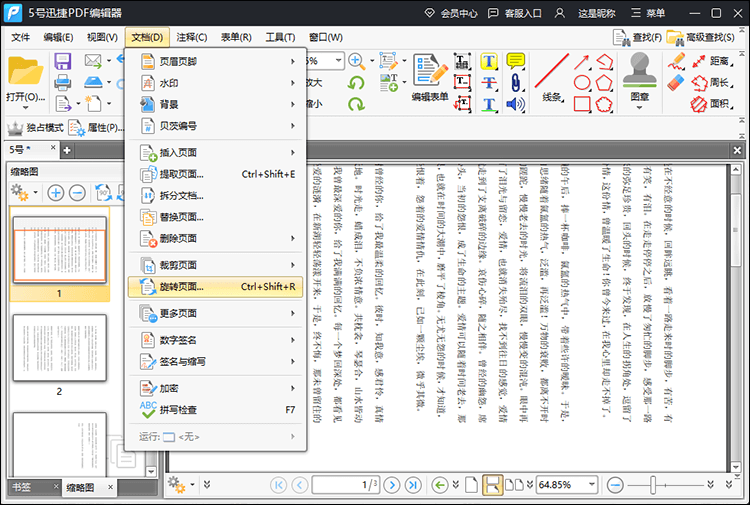The image size is (750, 505).
Task: Select the pencil drawing tool
Action: click(676, 61)
